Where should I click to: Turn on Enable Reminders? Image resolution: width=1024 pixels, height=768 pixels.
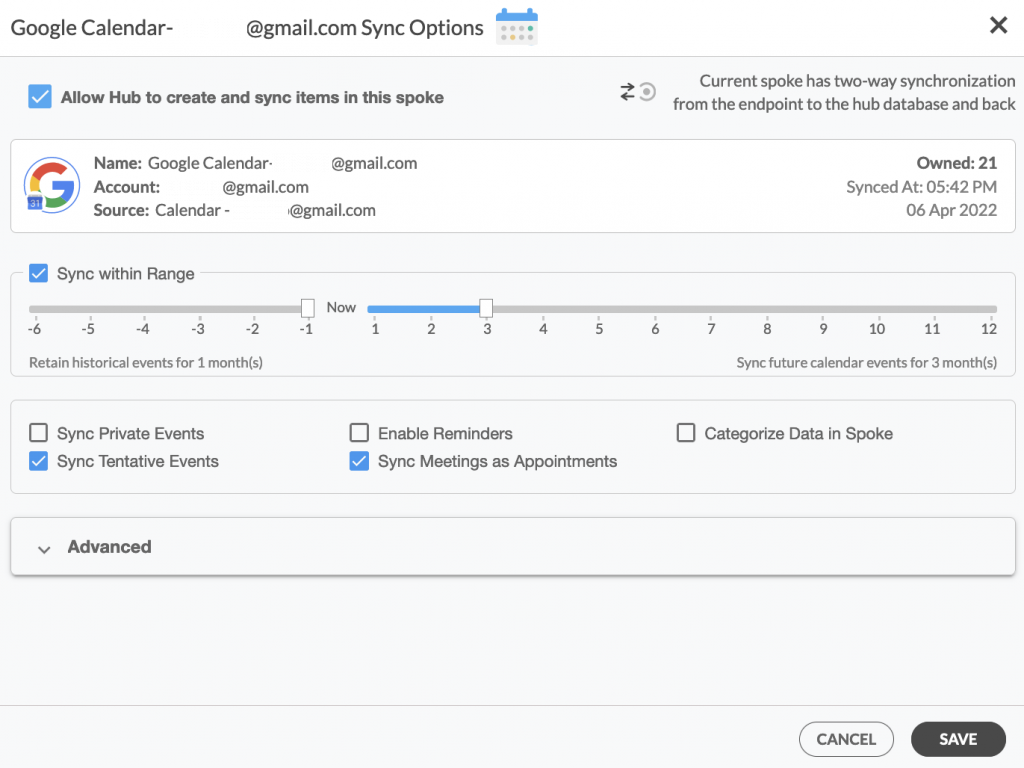[x=359, y=433]
